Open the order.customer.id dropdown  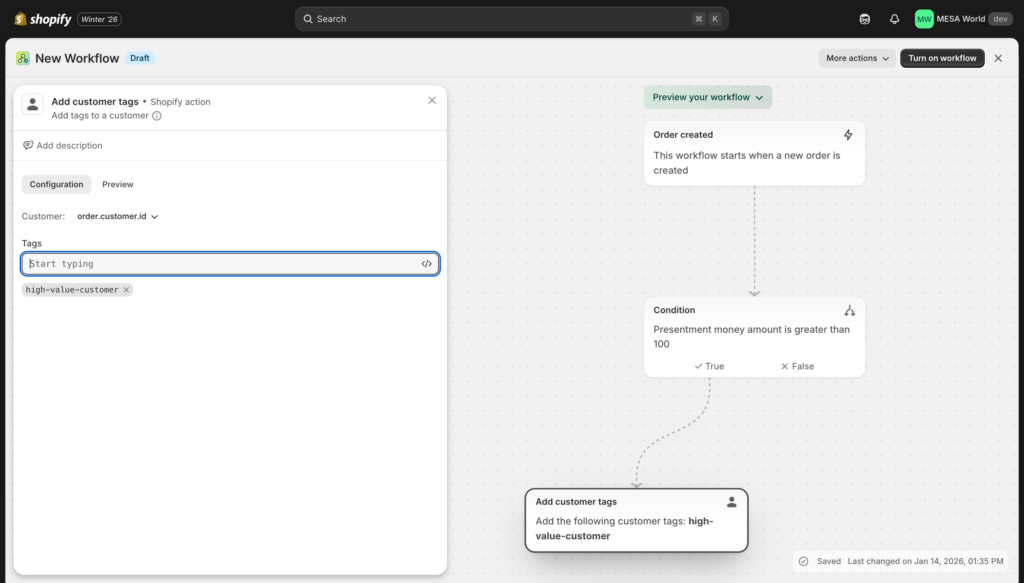click(x=117, y=216)
